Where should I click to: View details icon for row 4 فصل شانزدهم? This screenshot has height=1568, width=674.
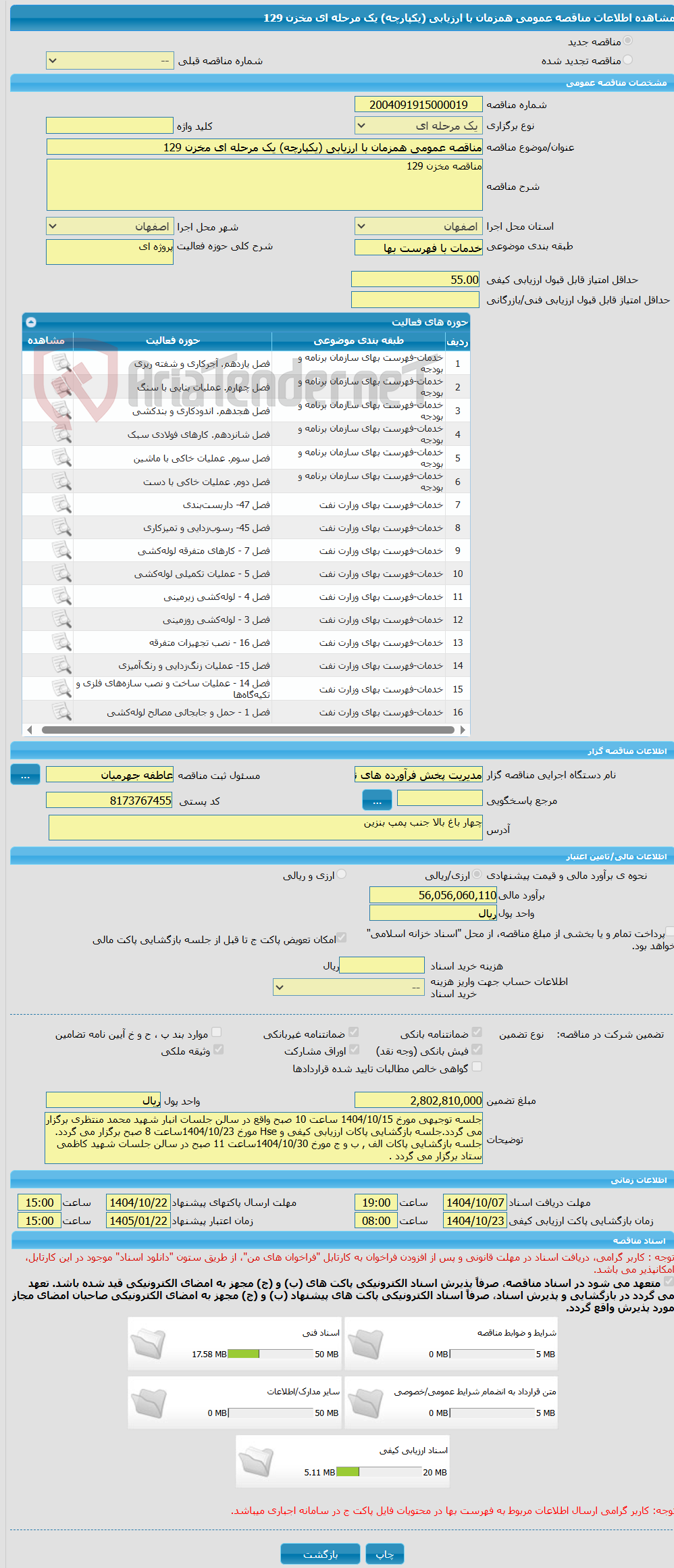click(61, 434)
